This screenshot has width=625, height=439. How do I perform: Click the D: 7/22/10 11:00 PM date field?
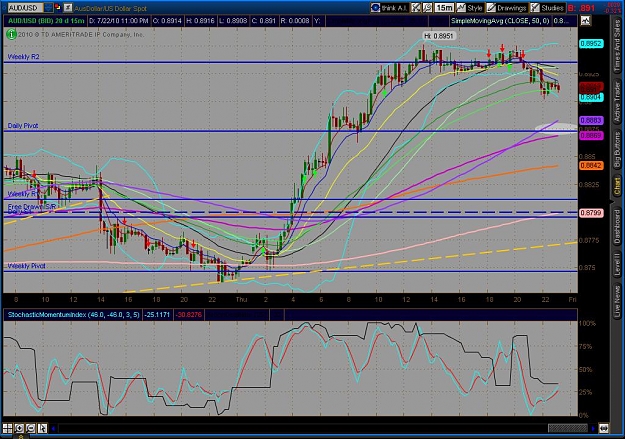pos(119,21)
